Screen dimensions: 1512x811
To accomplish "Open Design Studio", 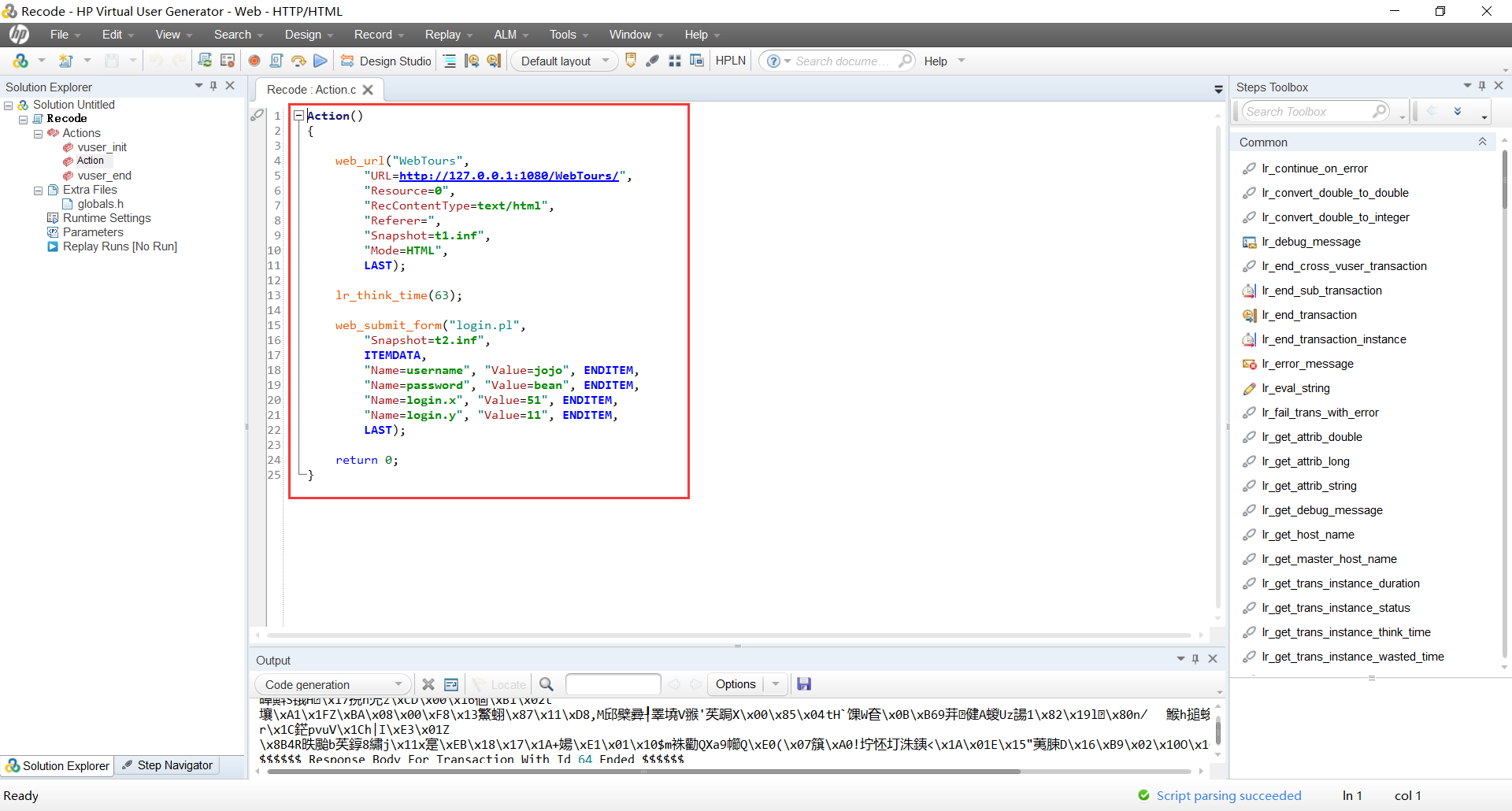I will point(386,61).
